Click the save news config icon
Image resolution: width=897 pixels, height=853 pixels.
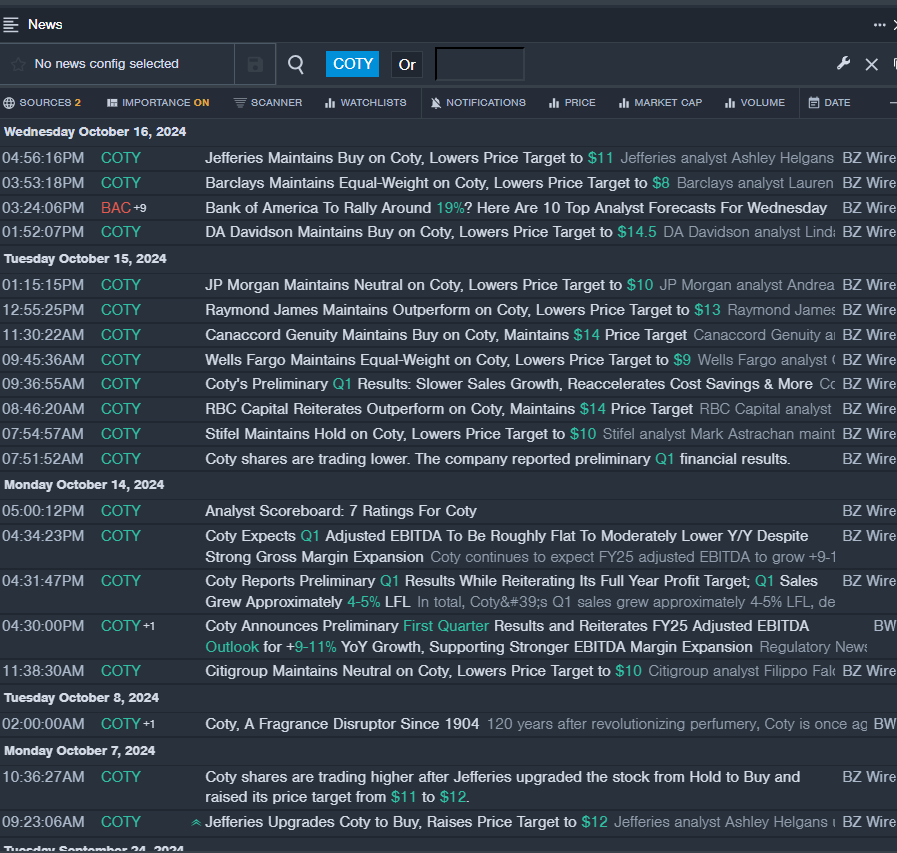(255, 64)
